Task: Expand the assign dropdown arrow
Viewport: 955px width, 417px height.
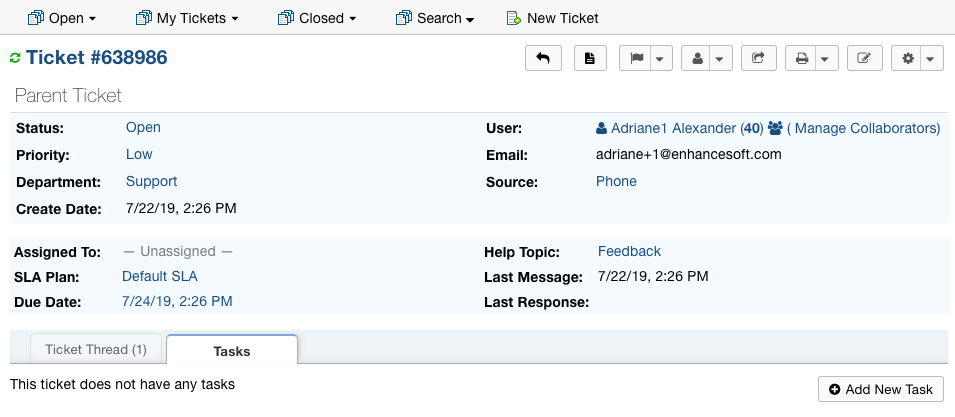Action: (721, 59)
